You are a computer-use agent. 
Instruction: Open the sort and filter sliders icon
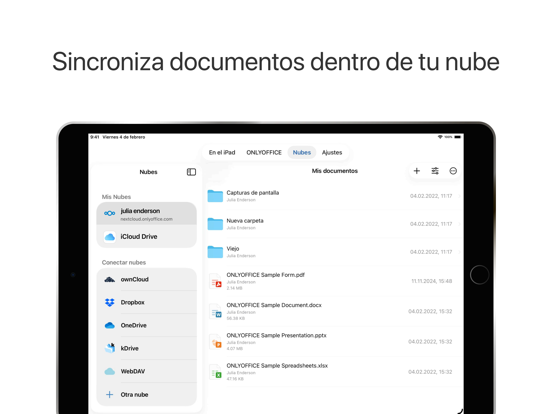[435, 171]
